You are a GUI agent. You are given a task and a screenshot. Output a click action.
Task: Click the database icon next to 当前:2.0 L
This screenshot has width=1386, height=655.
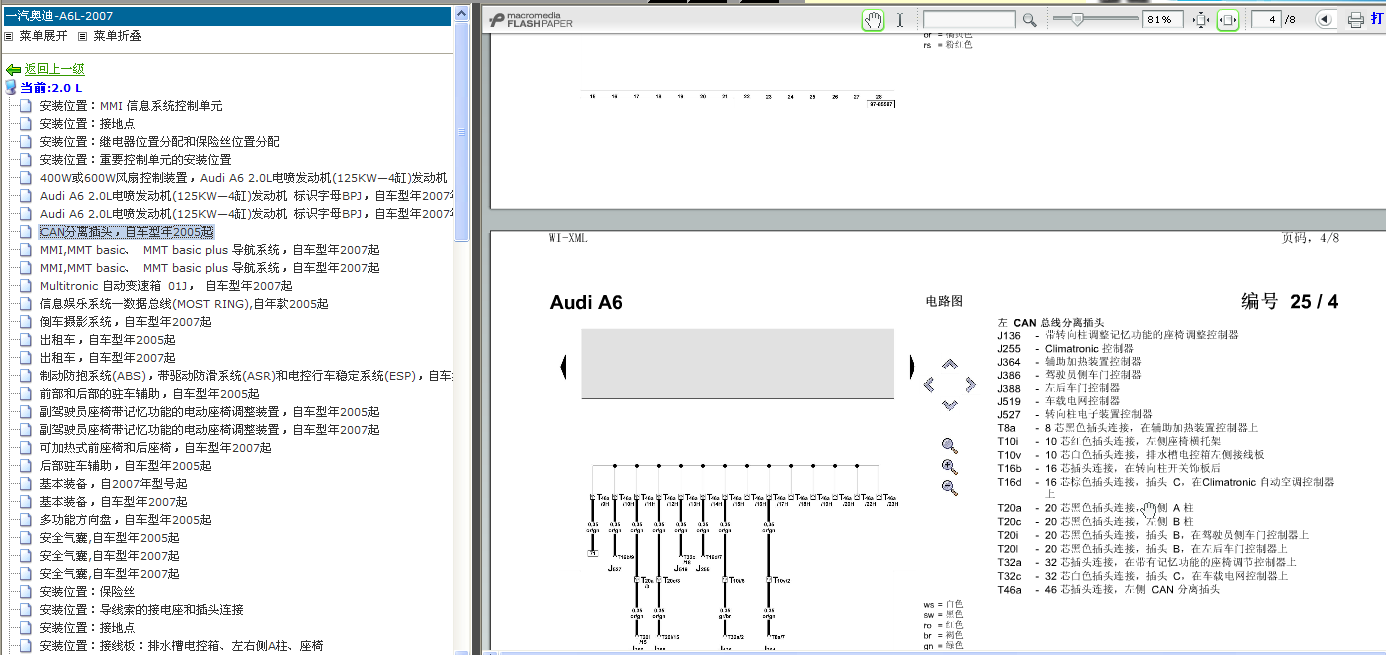(11, 88)
